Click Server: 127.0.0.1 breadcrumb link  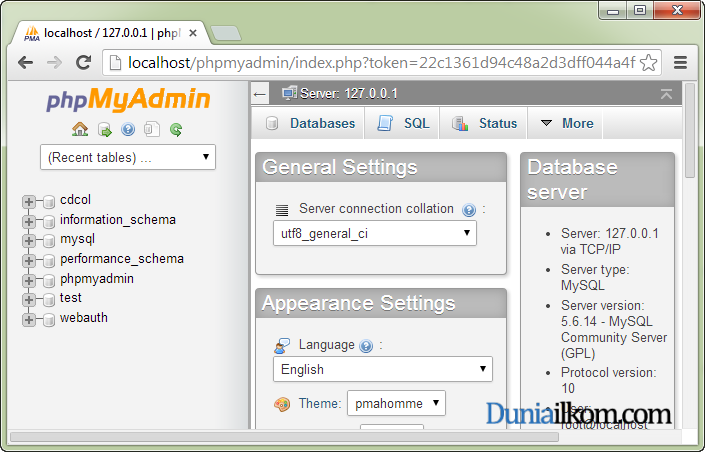(348, 94)
